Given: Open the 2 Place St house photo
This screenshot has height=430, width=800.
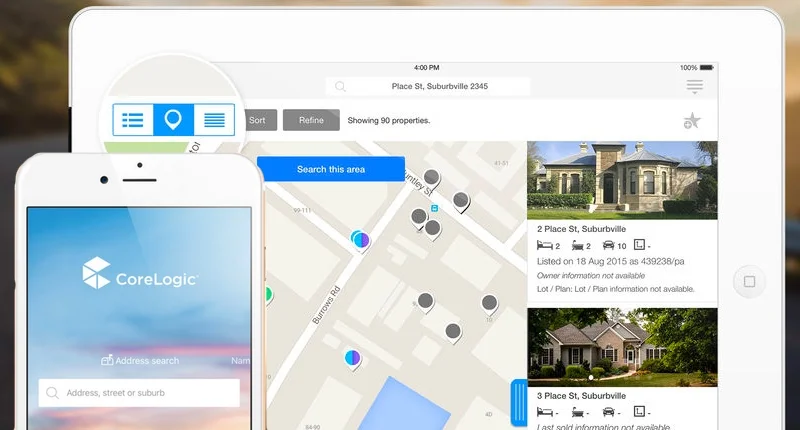Looking at the screenshot, I should point(622,180).
